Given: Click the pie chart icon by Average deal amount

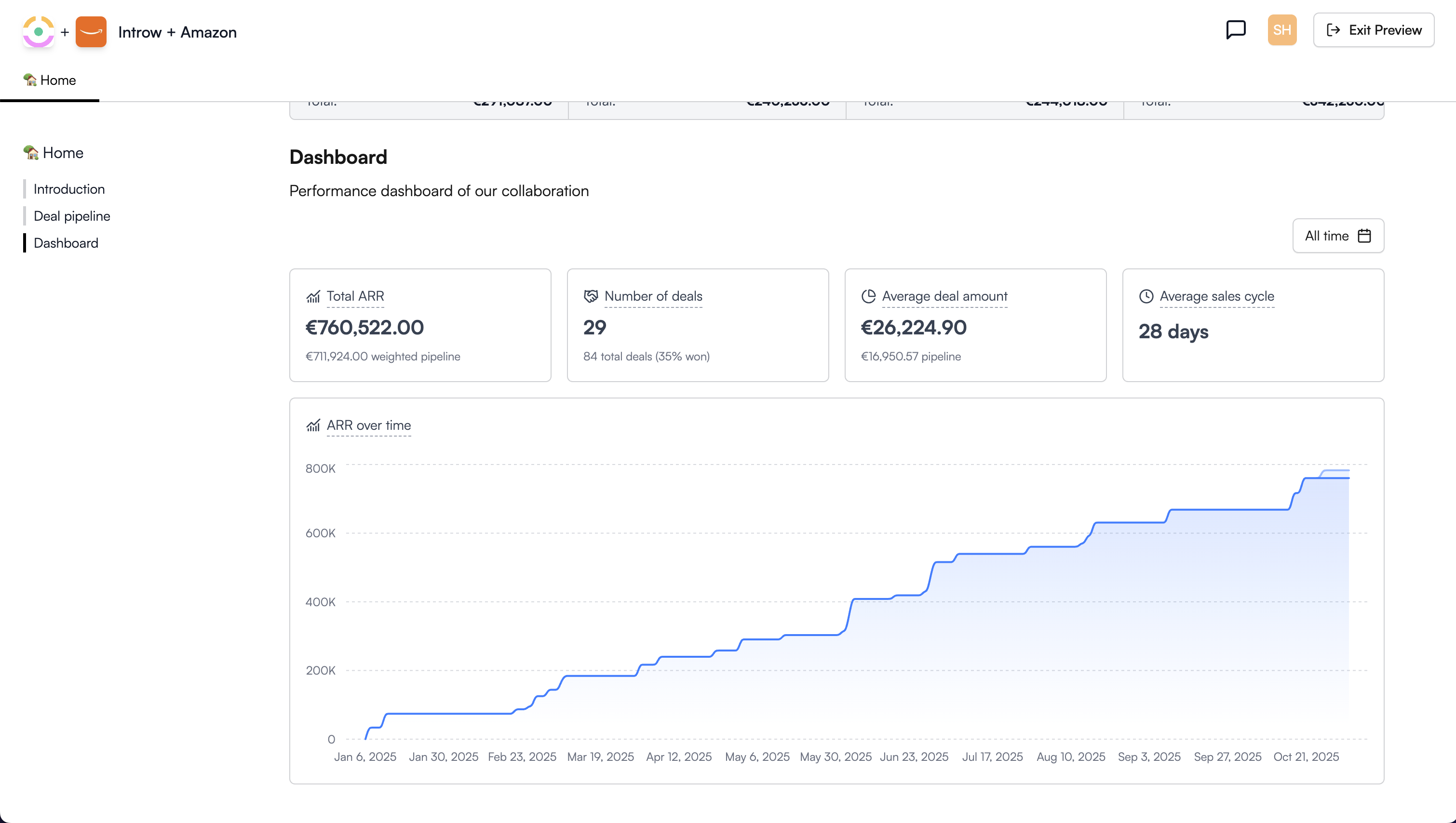Looking at the screenshot, I should 868,296.
